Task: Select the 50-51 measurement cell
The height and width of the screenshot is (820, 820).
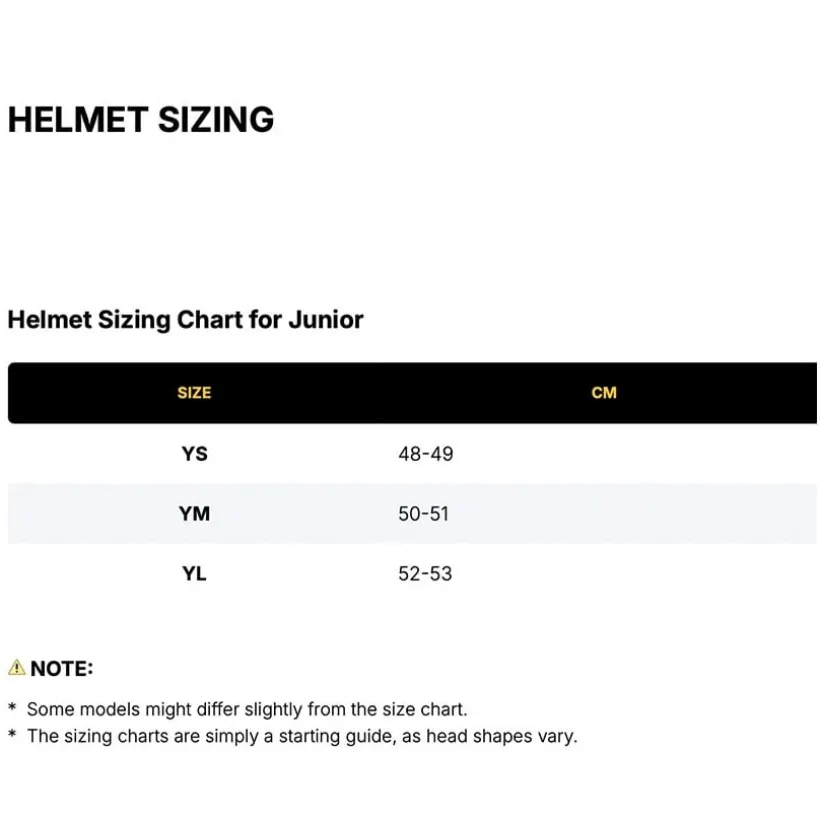Action: click(x=424, y=514)
